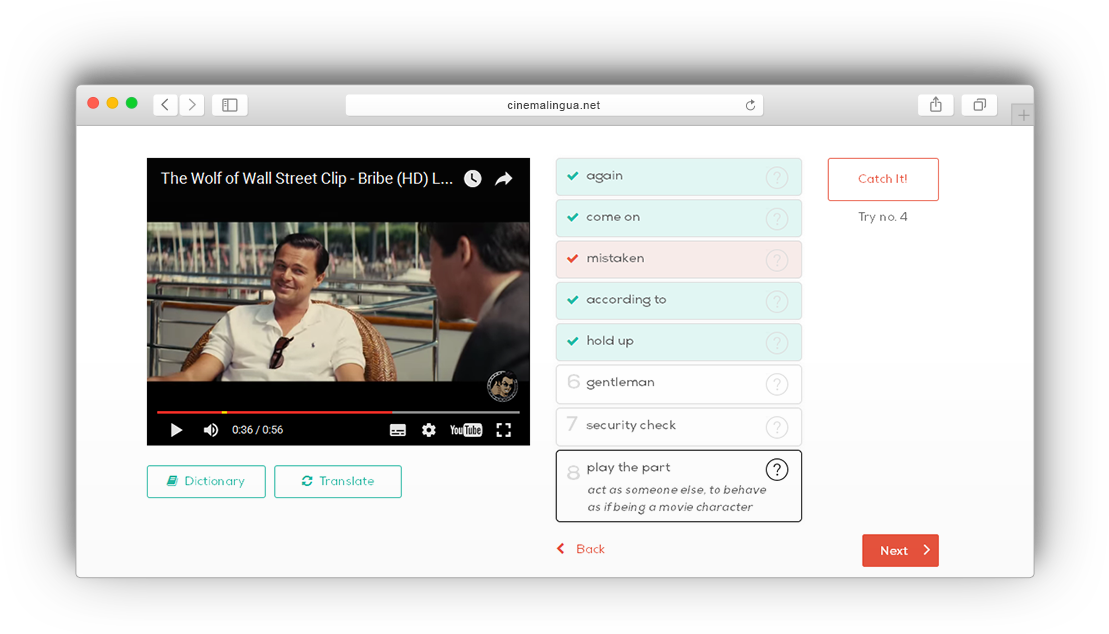
Task: Open video settings gear
Action: point(429,430)
